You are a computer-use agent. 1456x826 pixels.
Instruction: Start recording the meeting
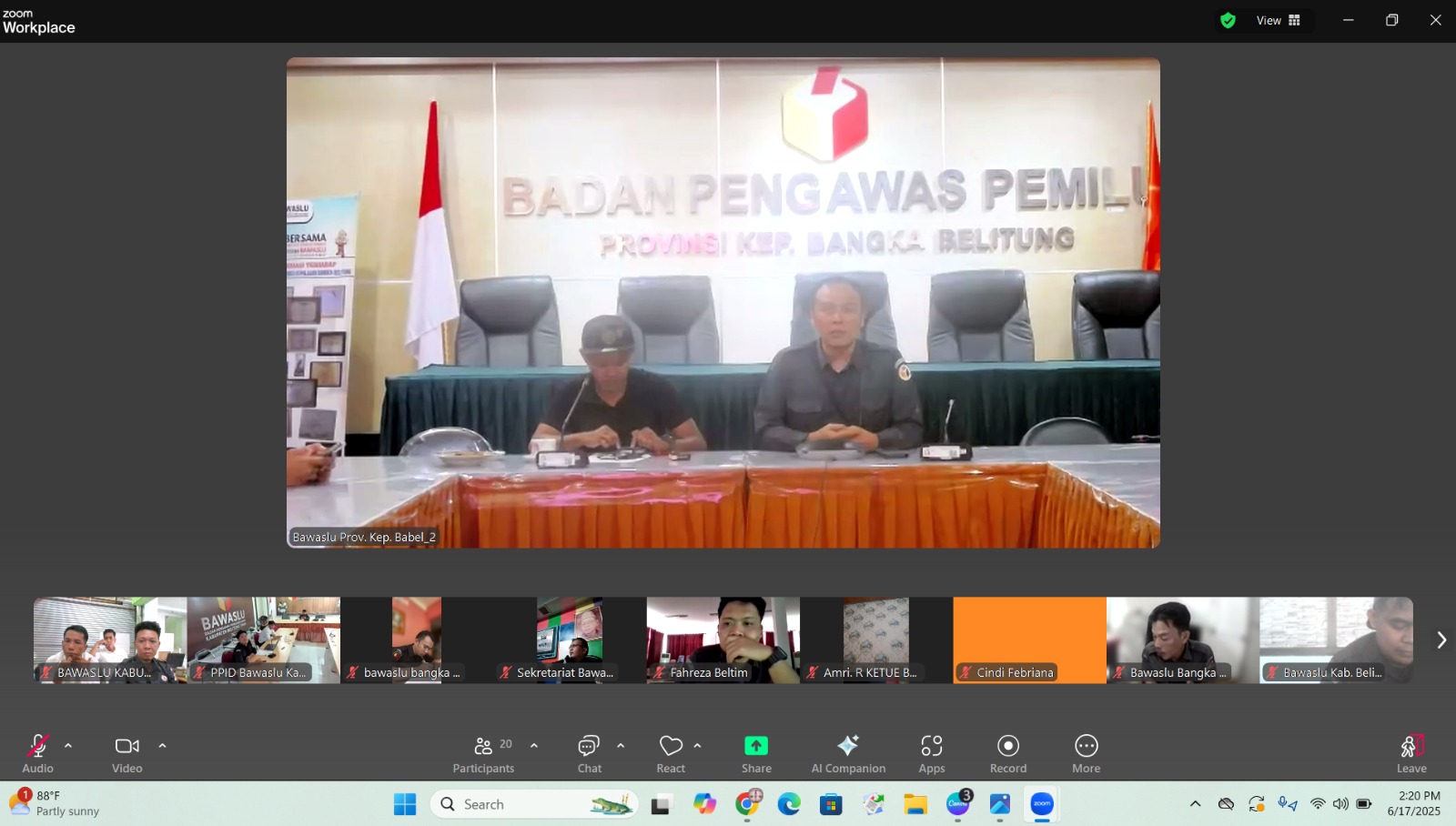pyautogui.click(x=1008, y=746)
